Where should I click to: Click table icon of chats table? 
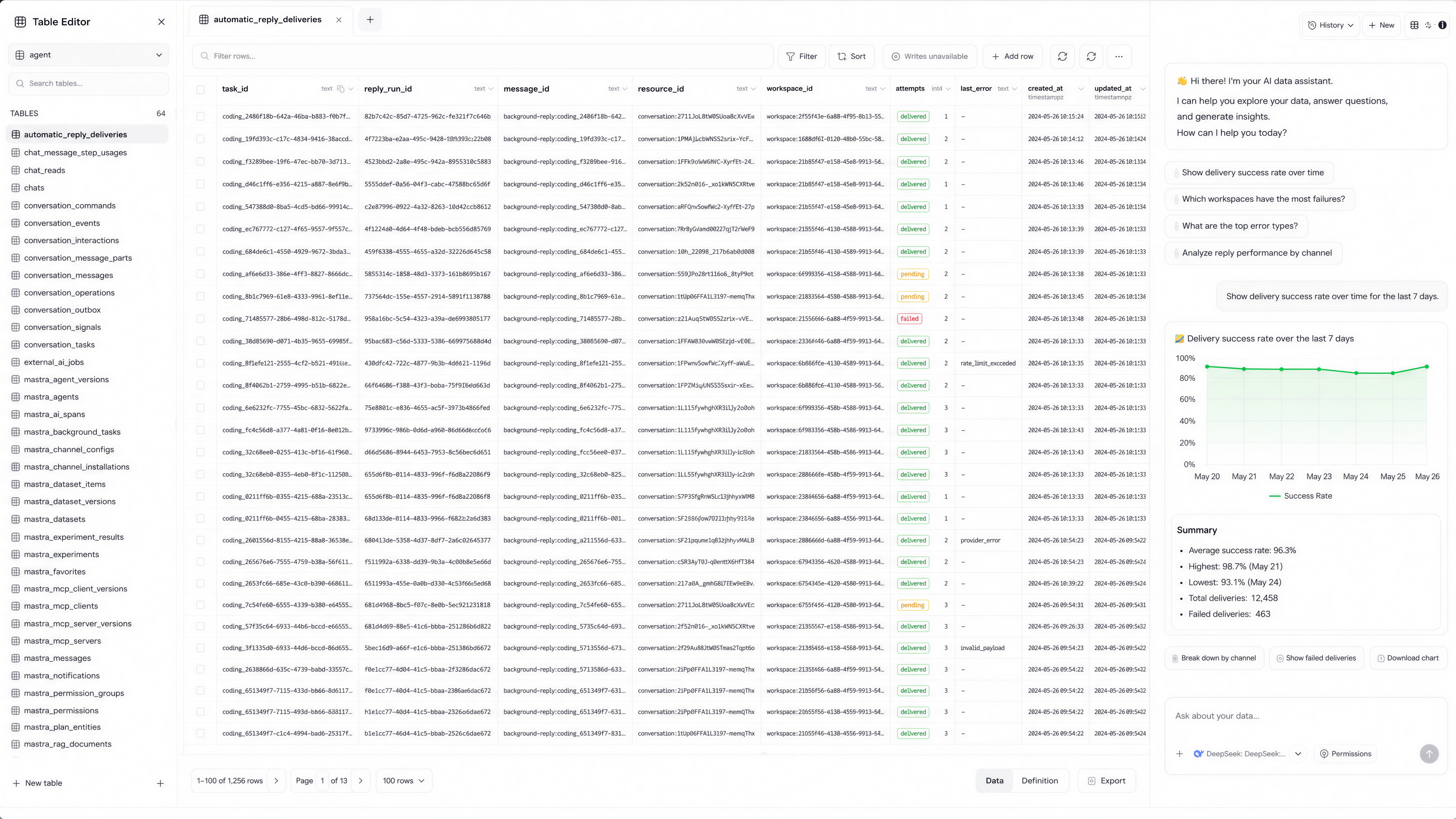(x=16, y=188)
